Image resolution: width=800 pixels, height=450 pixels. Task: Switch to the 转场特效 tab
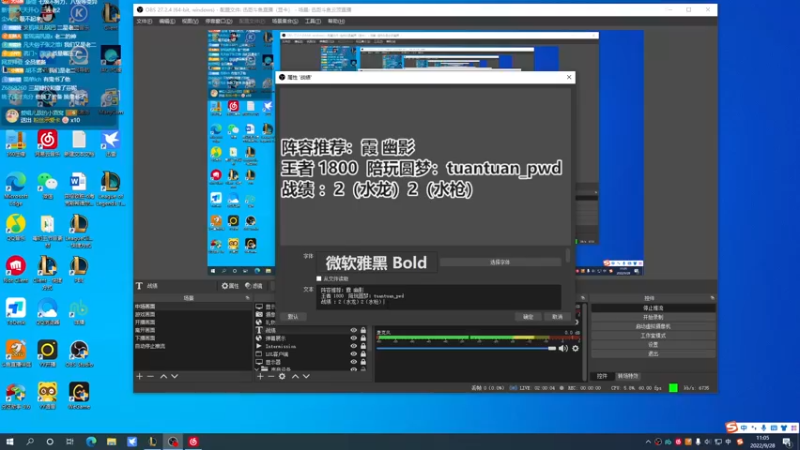tap(628, 376)
